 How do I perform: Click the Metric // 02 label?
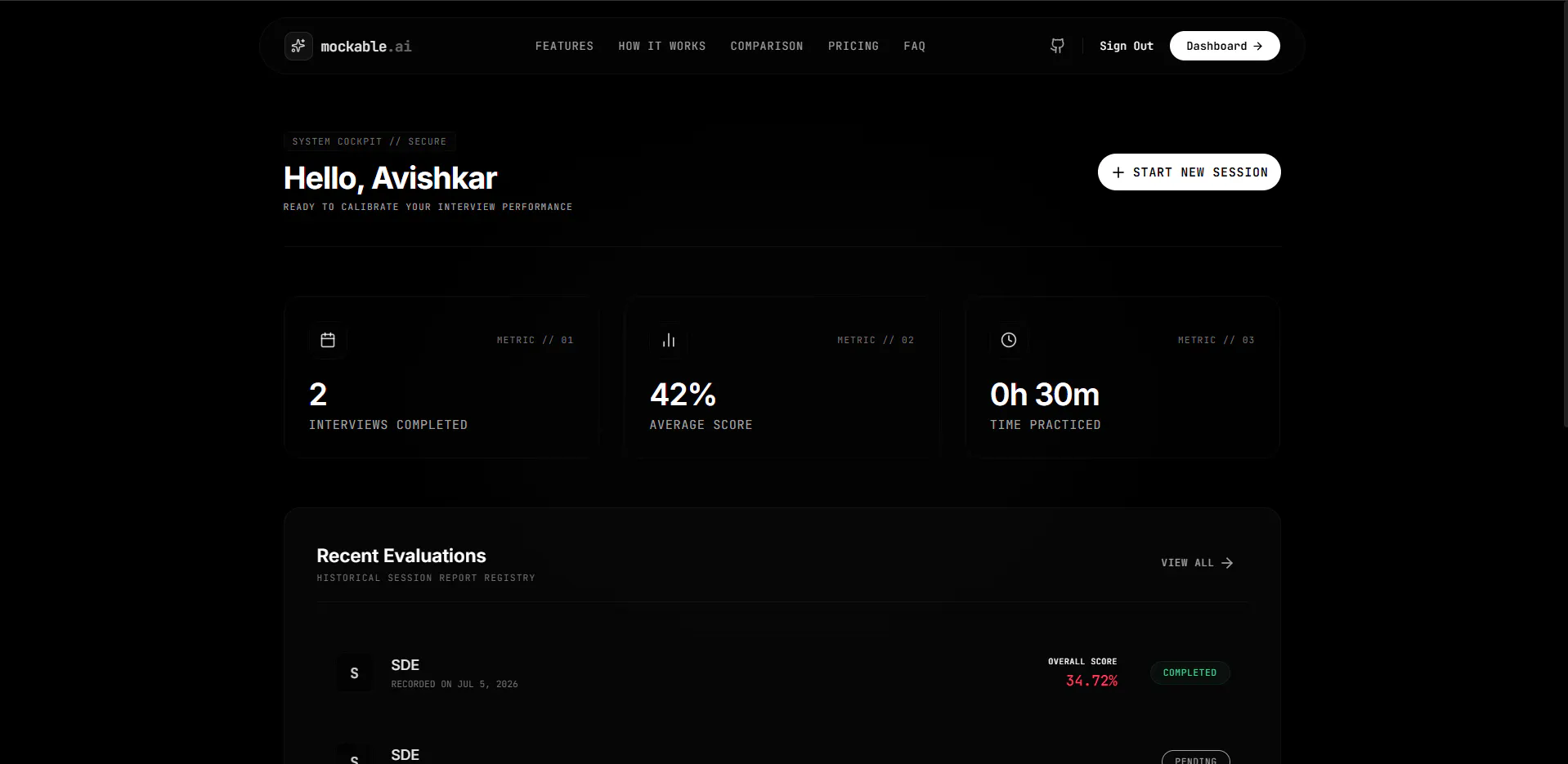coord(876,340)
